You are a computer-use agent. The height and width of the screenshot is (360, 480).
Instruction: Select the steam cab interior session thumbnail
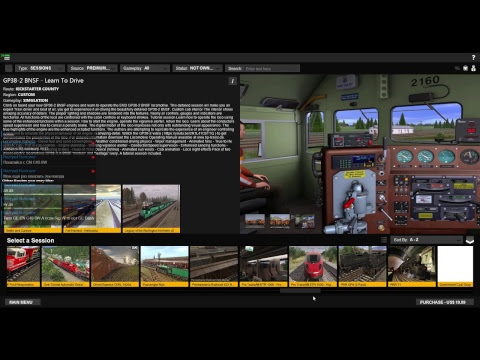(412, 266)
